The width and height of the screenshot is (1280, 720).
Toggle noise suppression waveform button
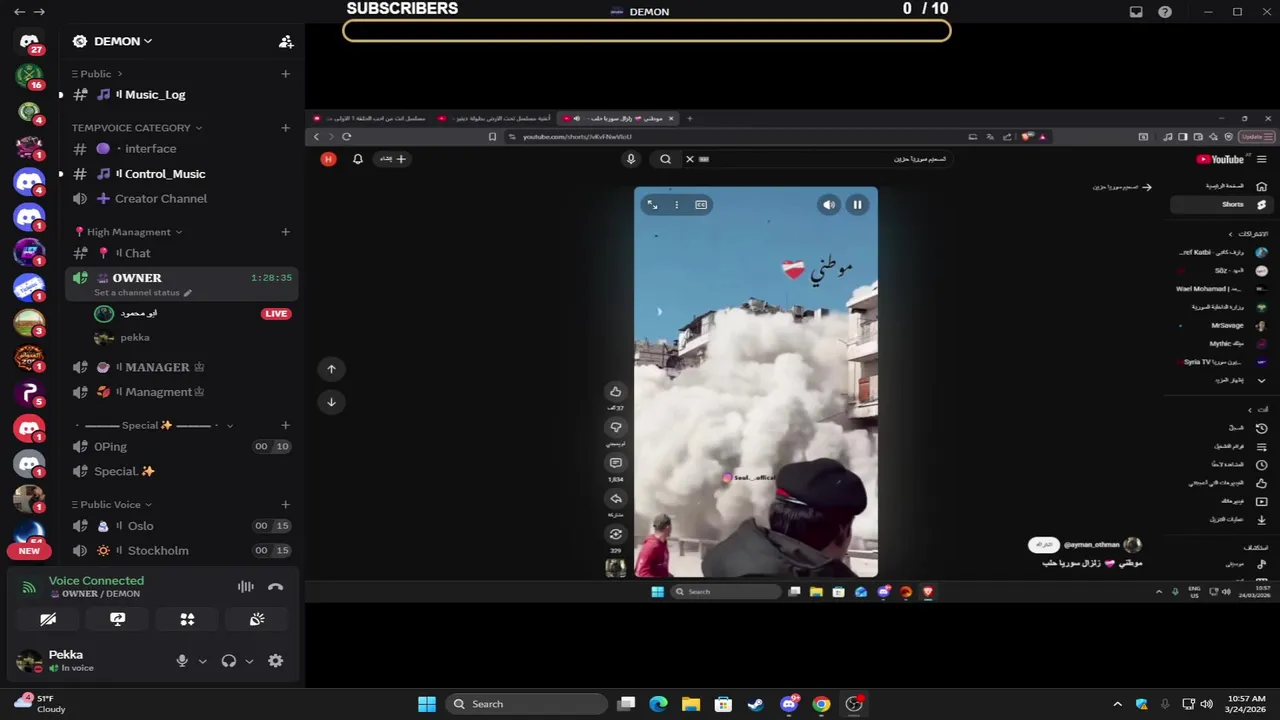point(245,587)
